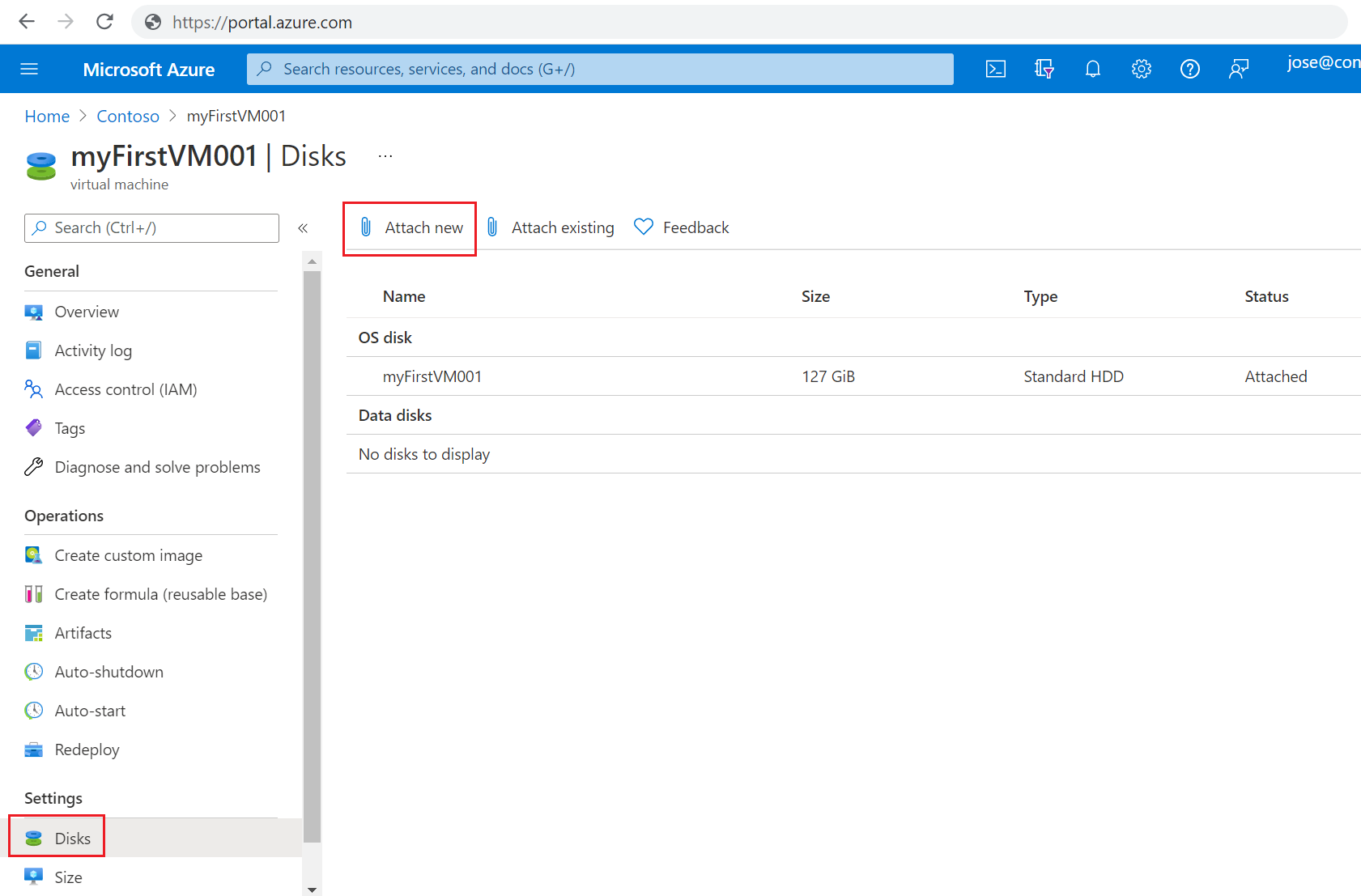Click the Feedback heart icon
The width and height of the screenshot is (1361, 896).
(x=644, y=227)
